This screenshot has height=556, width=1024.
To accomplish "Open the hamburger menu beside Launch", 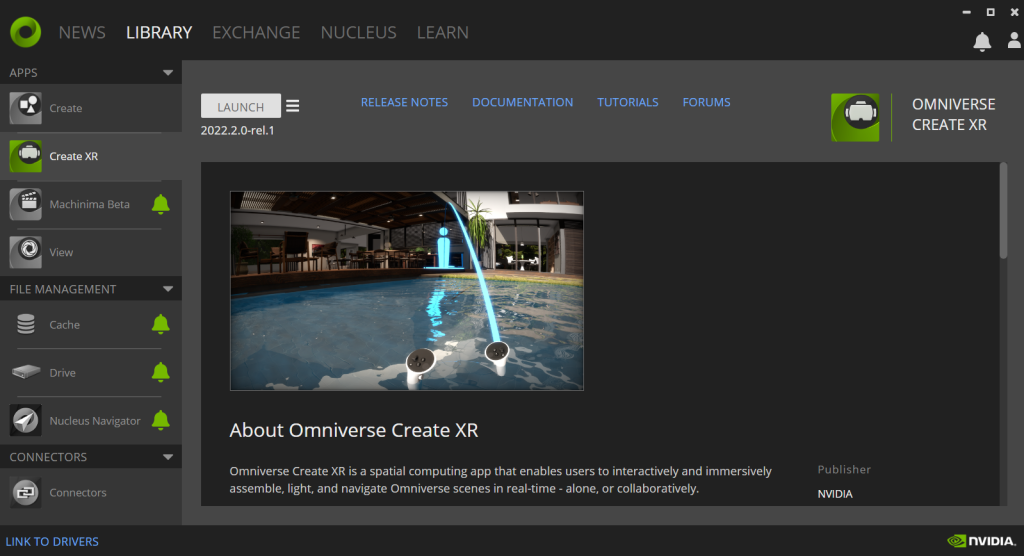I will point(293,106).
